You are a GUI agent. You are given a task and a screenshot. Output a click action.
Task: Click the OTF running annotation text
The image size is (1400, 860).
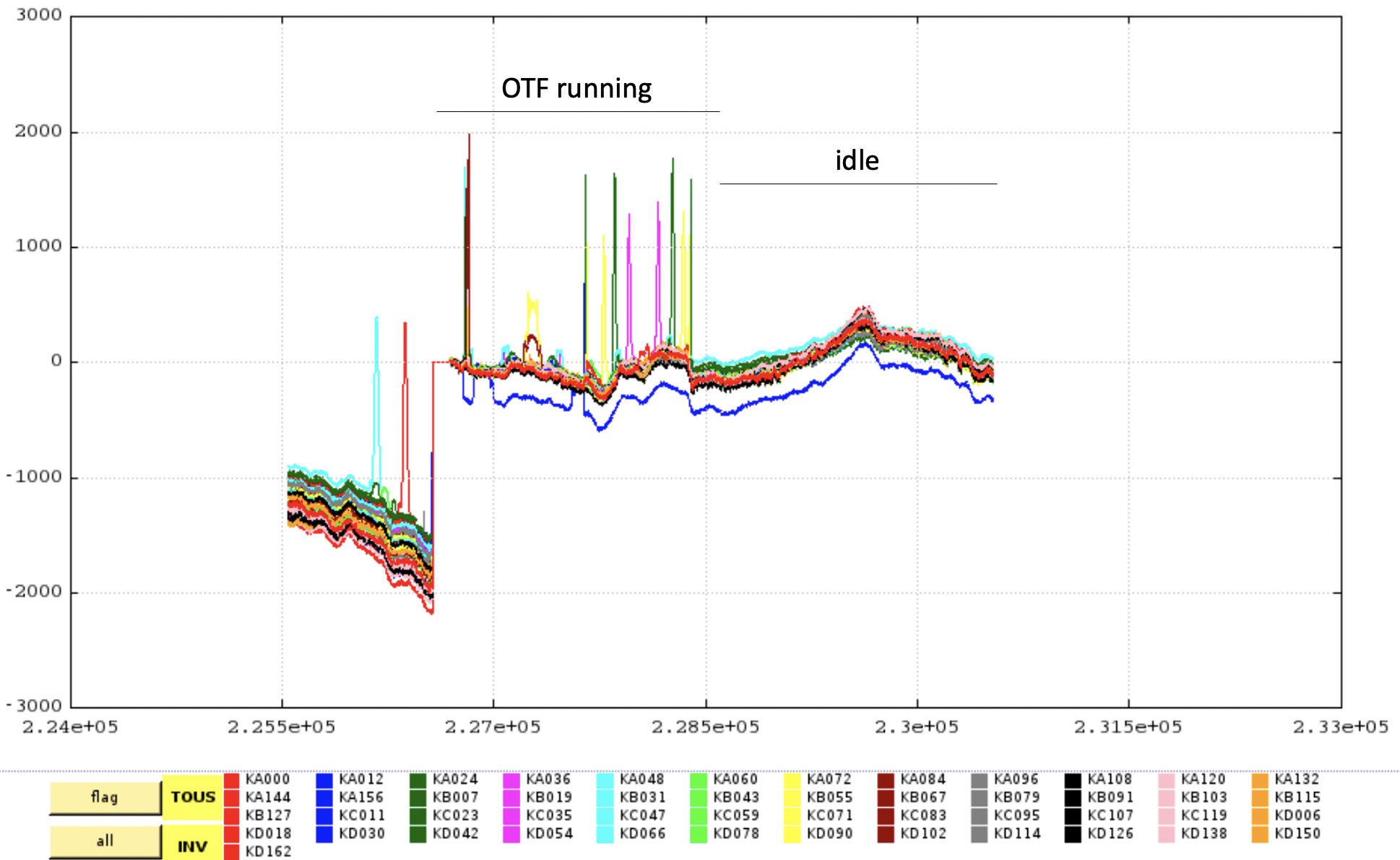576,88
